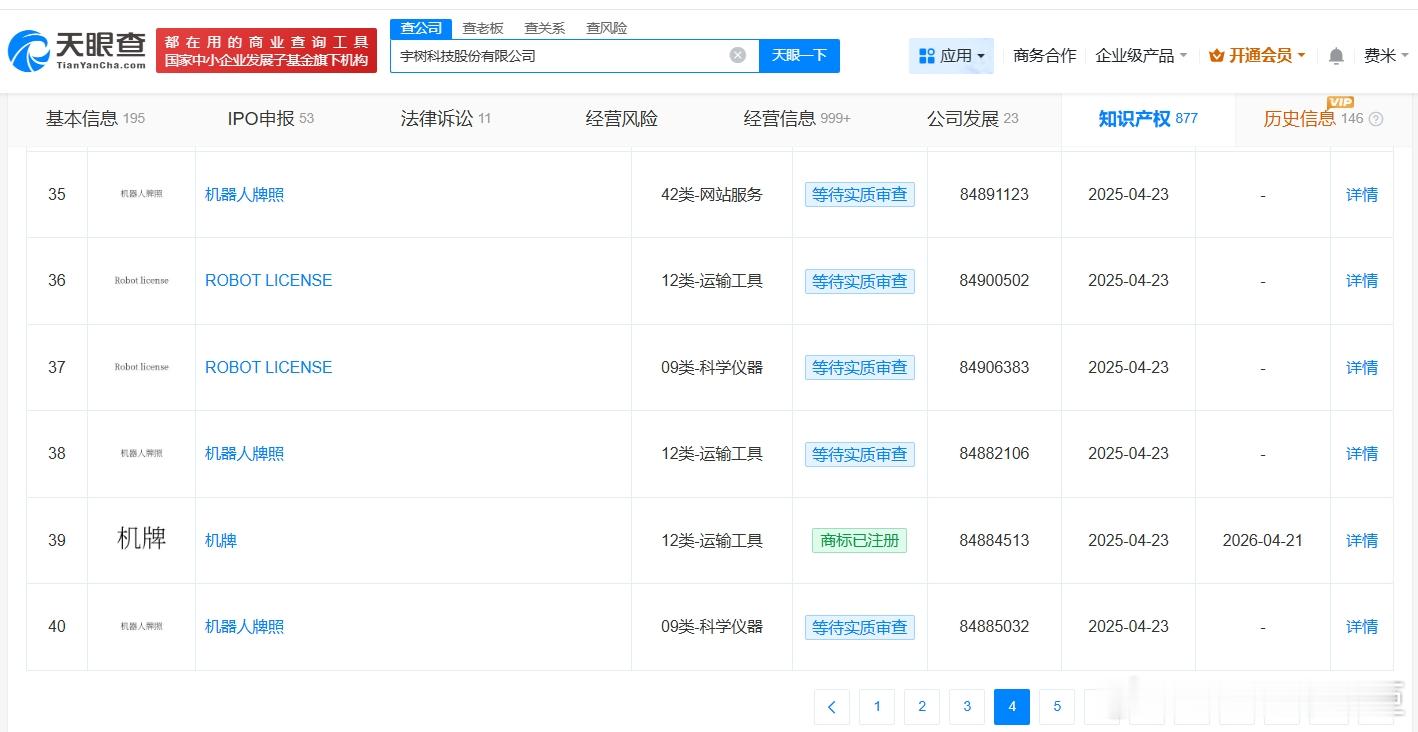1418x732 pixels.
Task: Open 详情 for row 40
Action: click(1361, 627)
